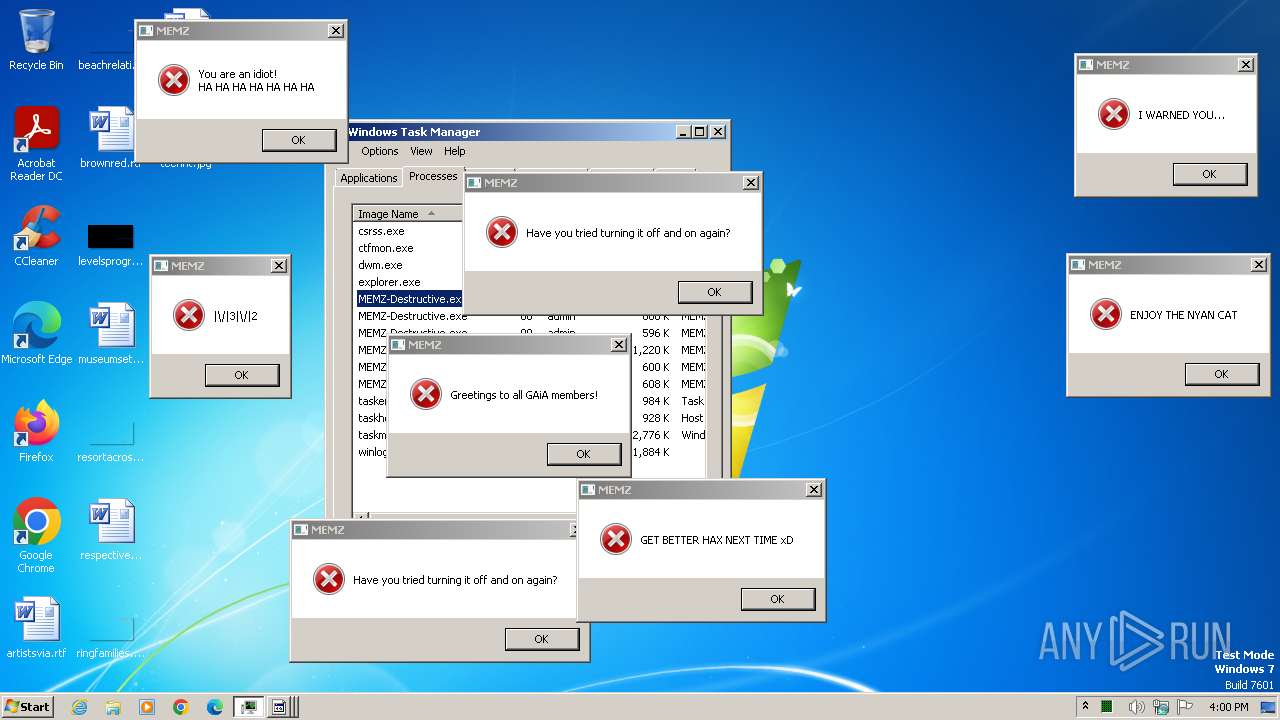Click the green CPU usage meter in the tray

tap(1107, 707)
